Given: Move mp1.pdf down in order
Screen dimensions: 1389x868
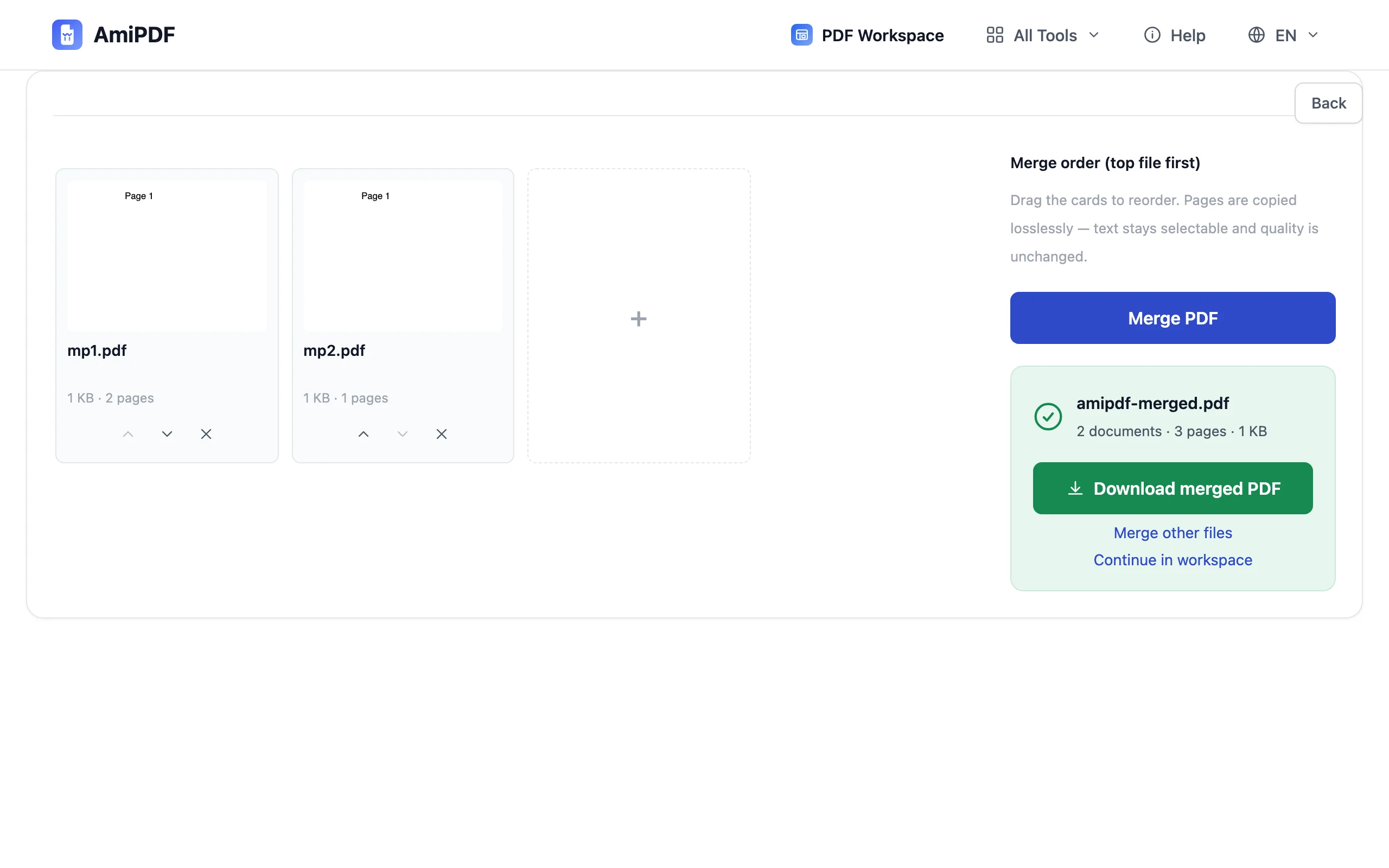Looking at the screenshot, I should 167,434.
